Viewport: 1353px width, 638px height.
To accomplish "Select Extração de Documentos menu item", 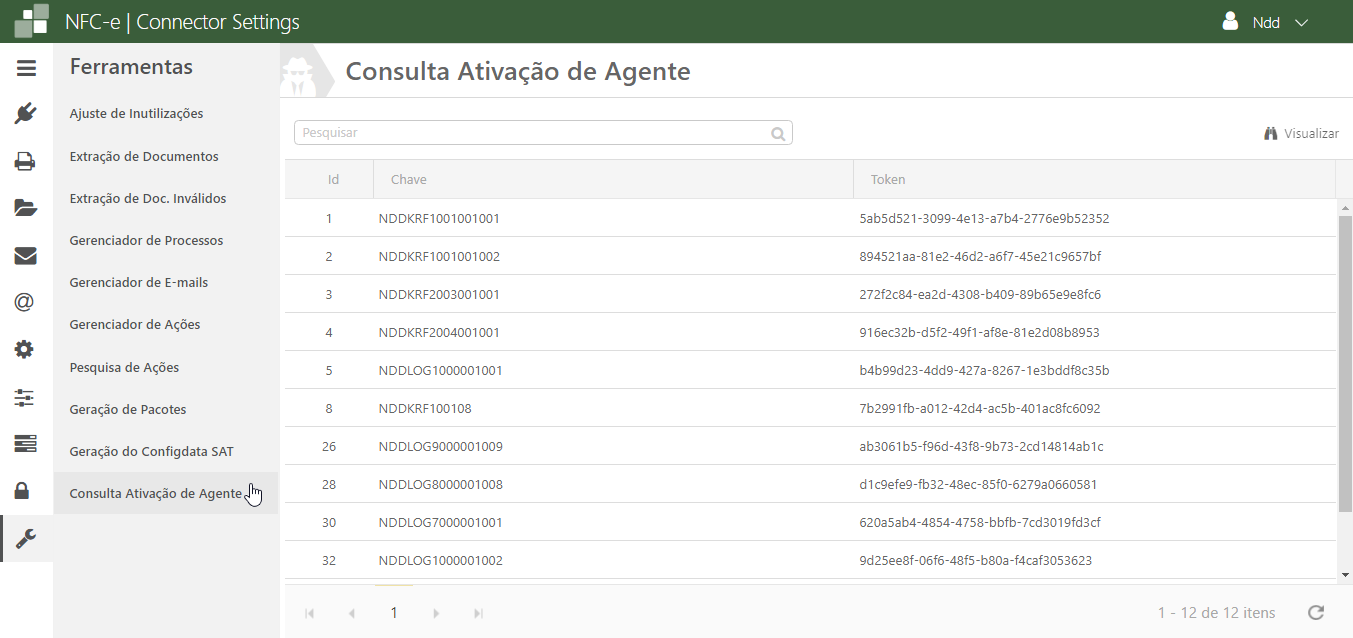I will pyautogui.click(x=144, y=157).
